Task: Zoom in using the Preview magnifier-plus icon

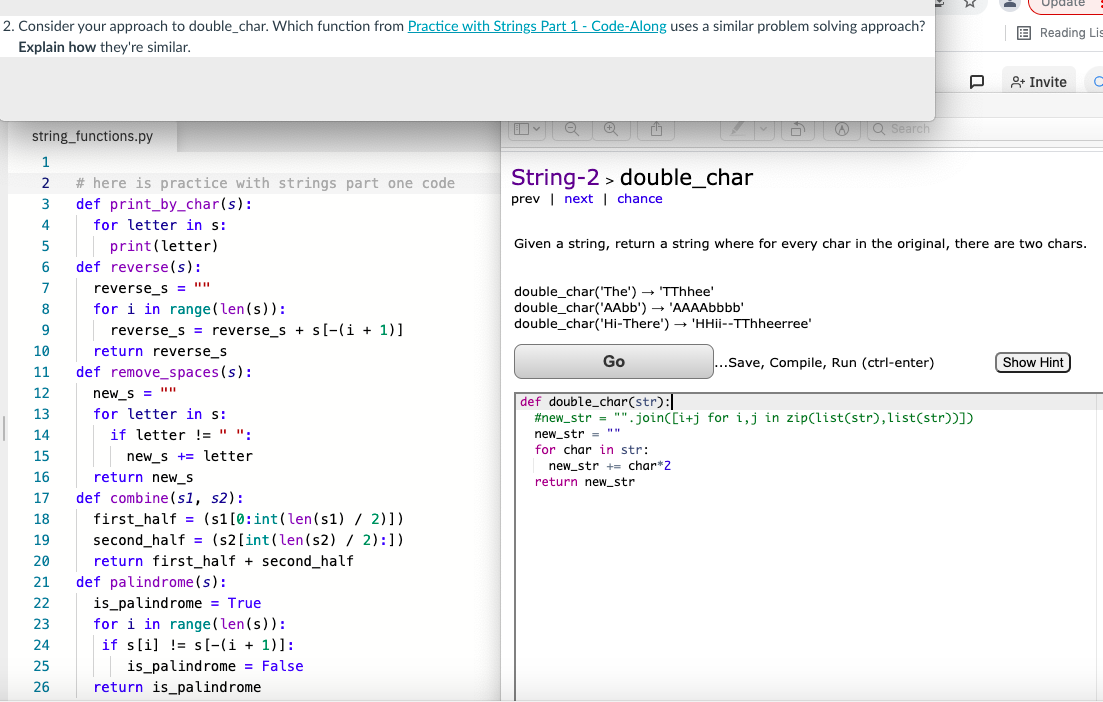Action: [611, 129]
